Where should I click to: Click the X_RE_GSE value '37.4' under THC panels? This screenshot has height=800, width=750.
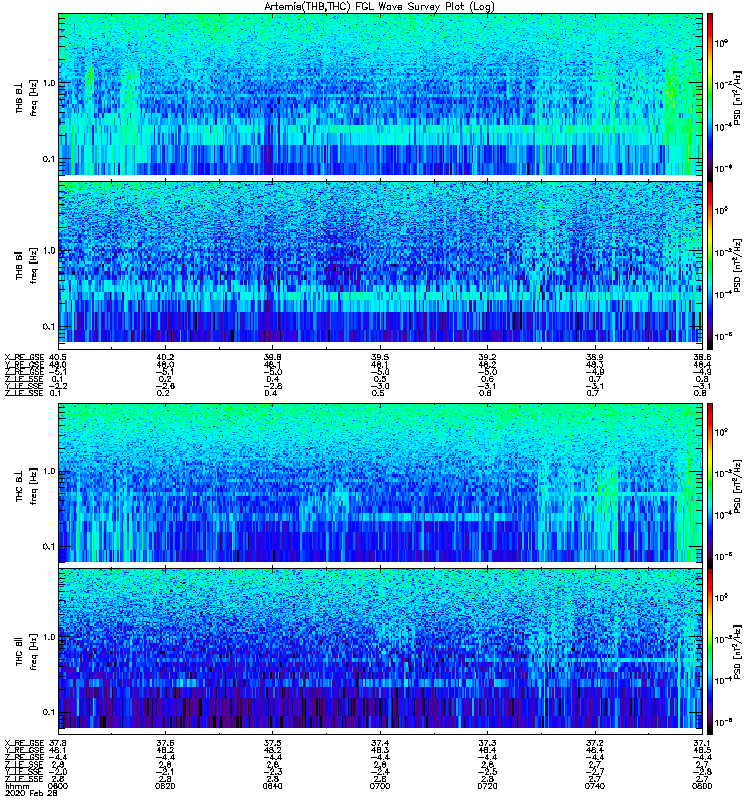[x=380, y=743]
